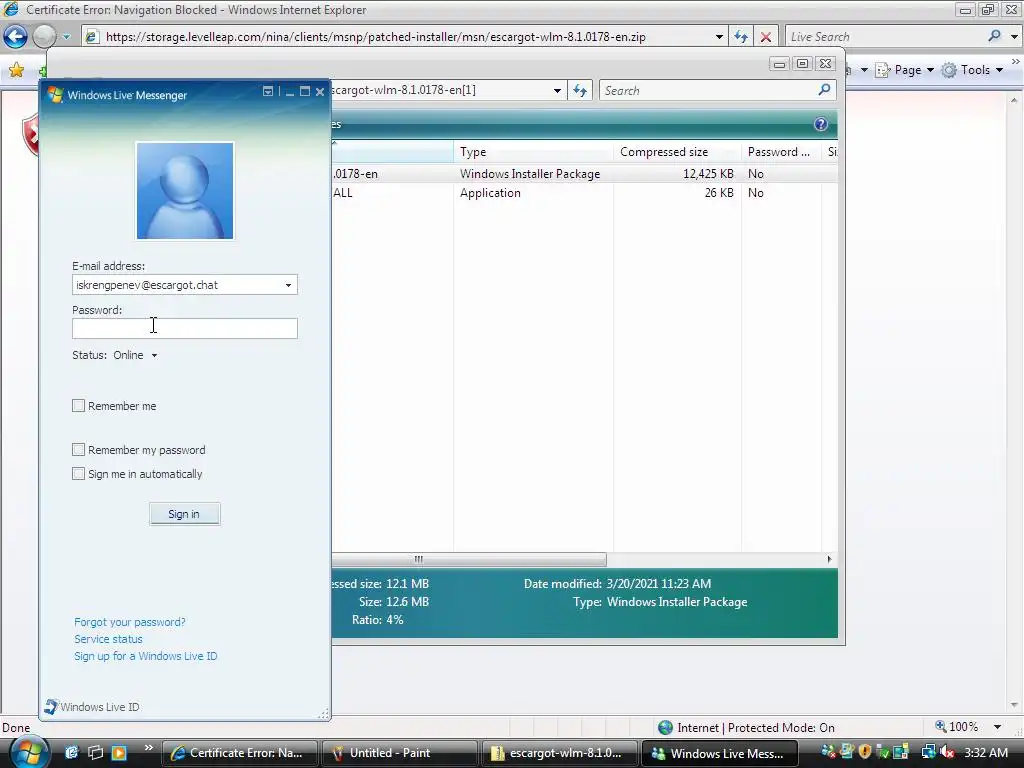Switch to Certificate Error taskbar button
Viewport: 1024px width, 768px height.
239,753
